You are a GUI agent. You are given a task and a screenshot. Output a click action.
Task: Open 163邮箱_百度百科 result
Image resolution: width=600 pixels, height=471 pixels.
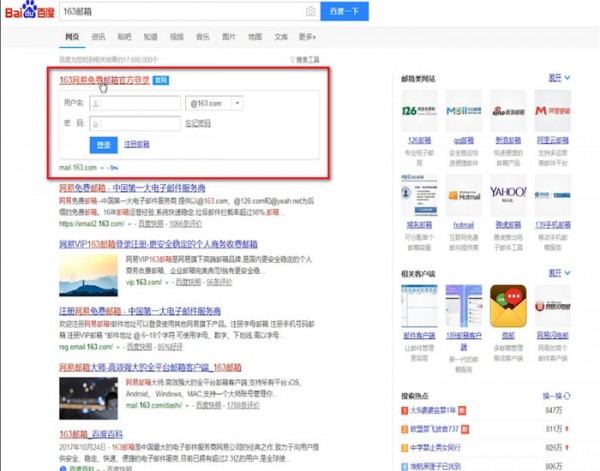coord(91,434)
